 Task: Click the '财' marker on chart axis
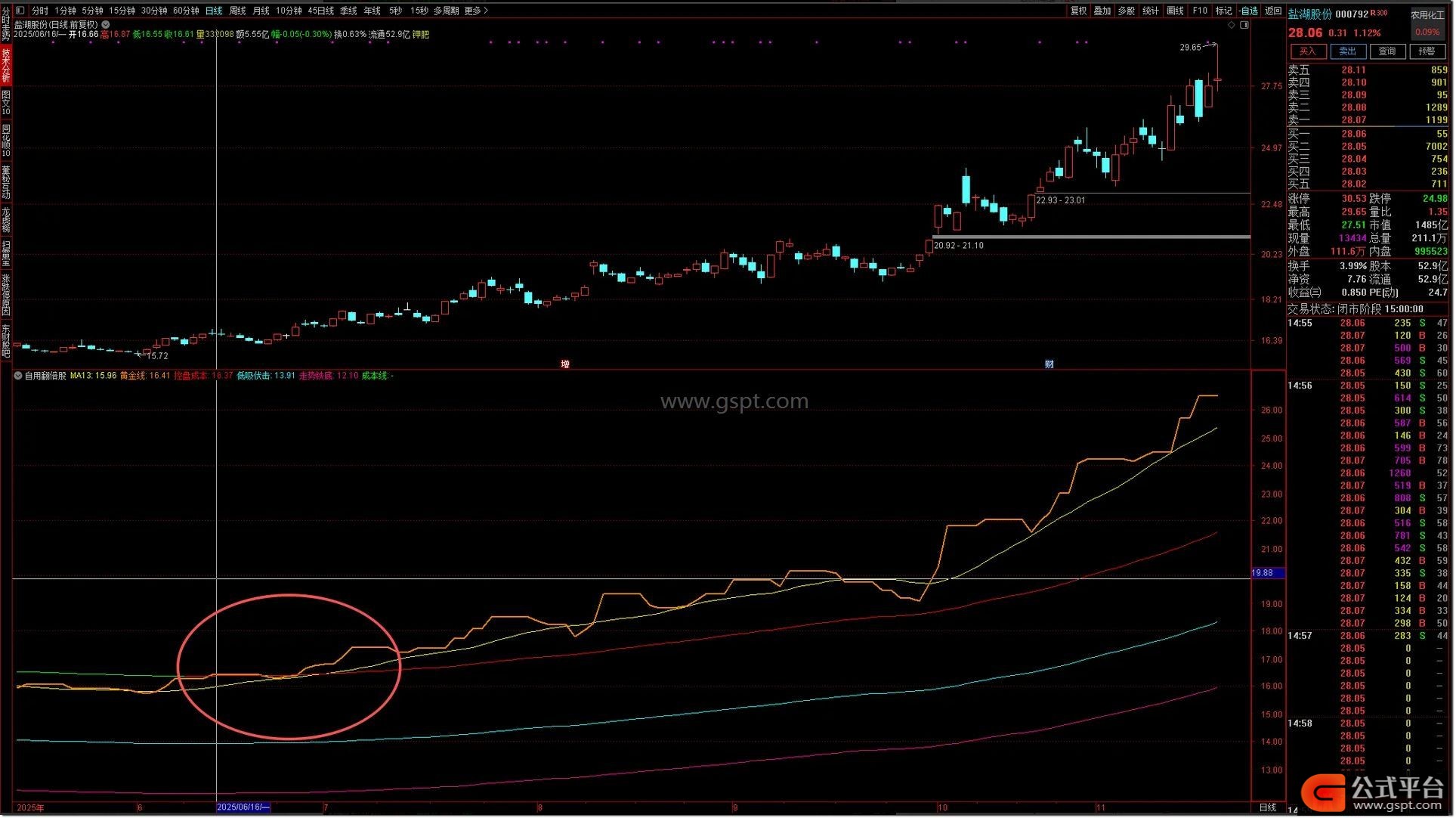click(1049, 364)
